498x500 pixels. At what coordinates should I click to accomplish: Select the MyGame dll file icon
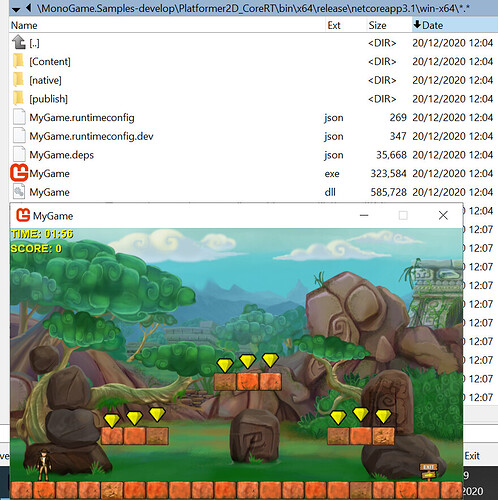click(19, 192)
